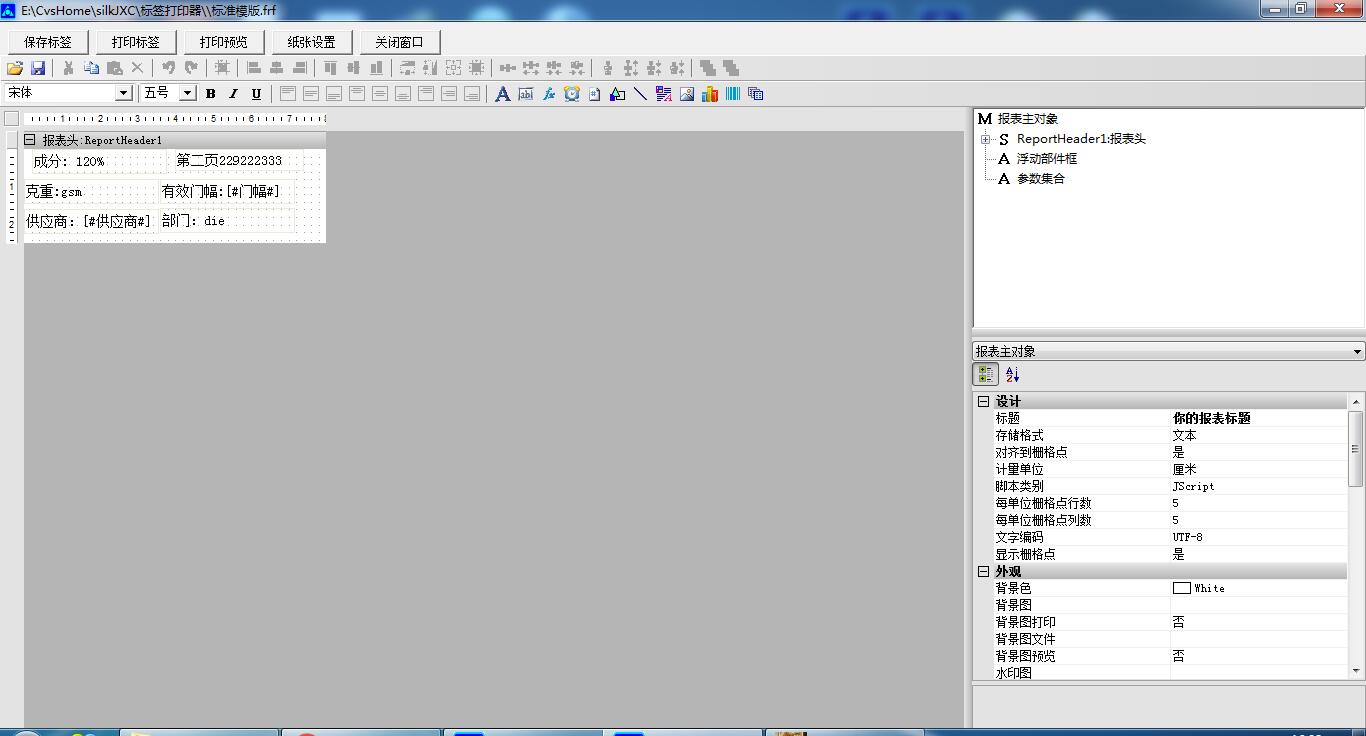Click the undo arrow icon
Screen dimensions: 1366x736
(168, 68)
